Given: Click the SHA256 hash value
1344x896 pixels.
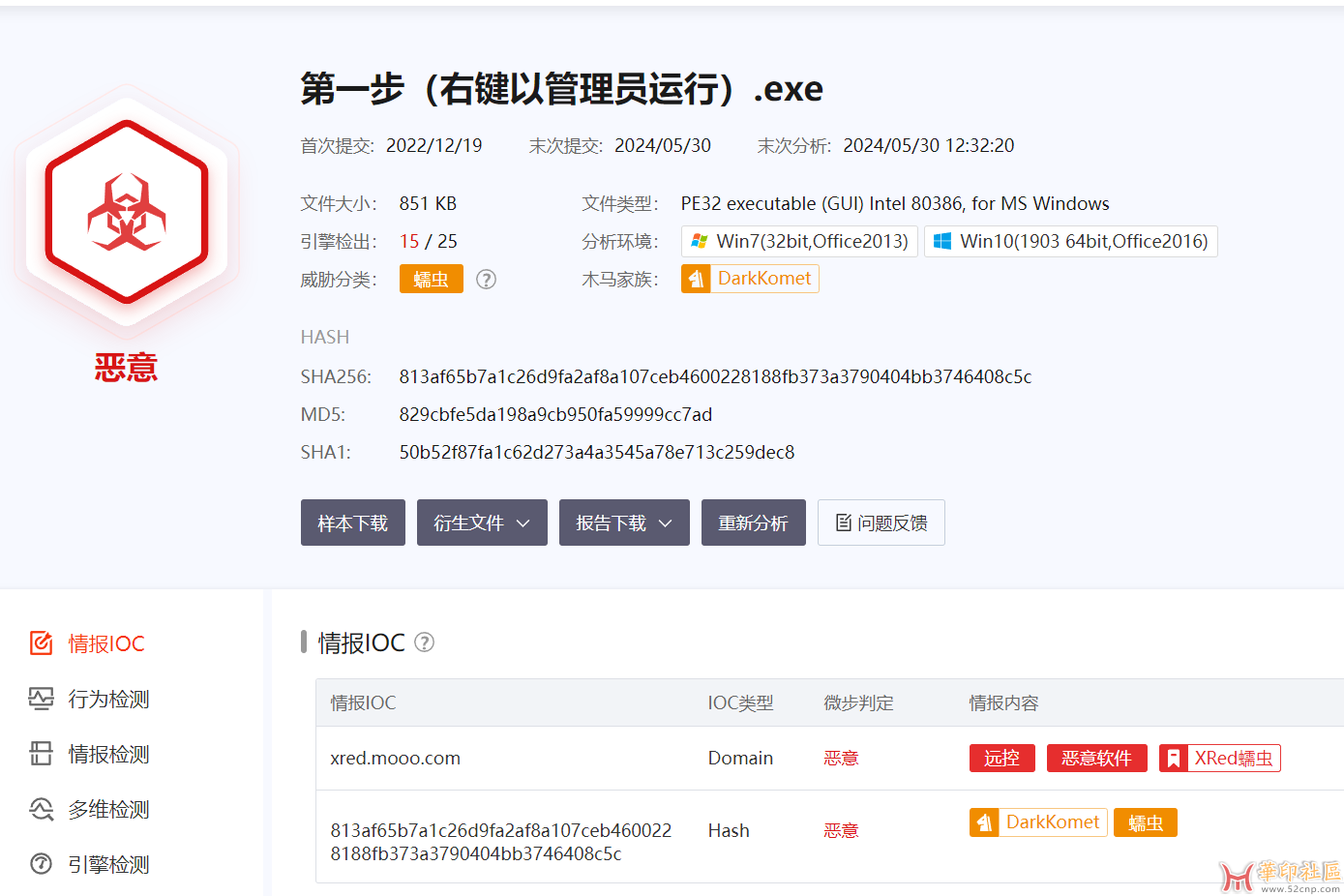Looking at the screenshot, I should [715, 376].
